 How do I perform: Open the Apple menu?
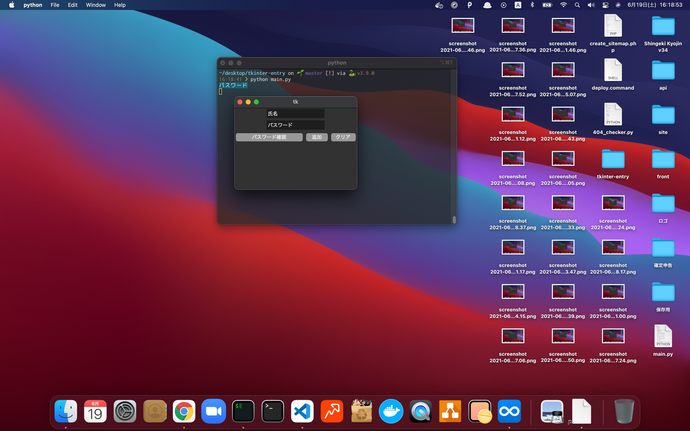[x=11, y=5]
